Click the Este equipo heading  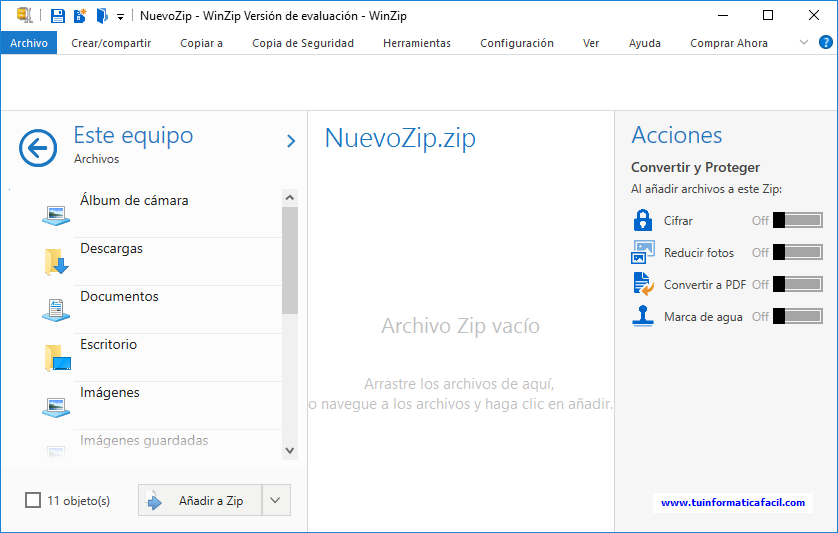[x=133, y=135]
